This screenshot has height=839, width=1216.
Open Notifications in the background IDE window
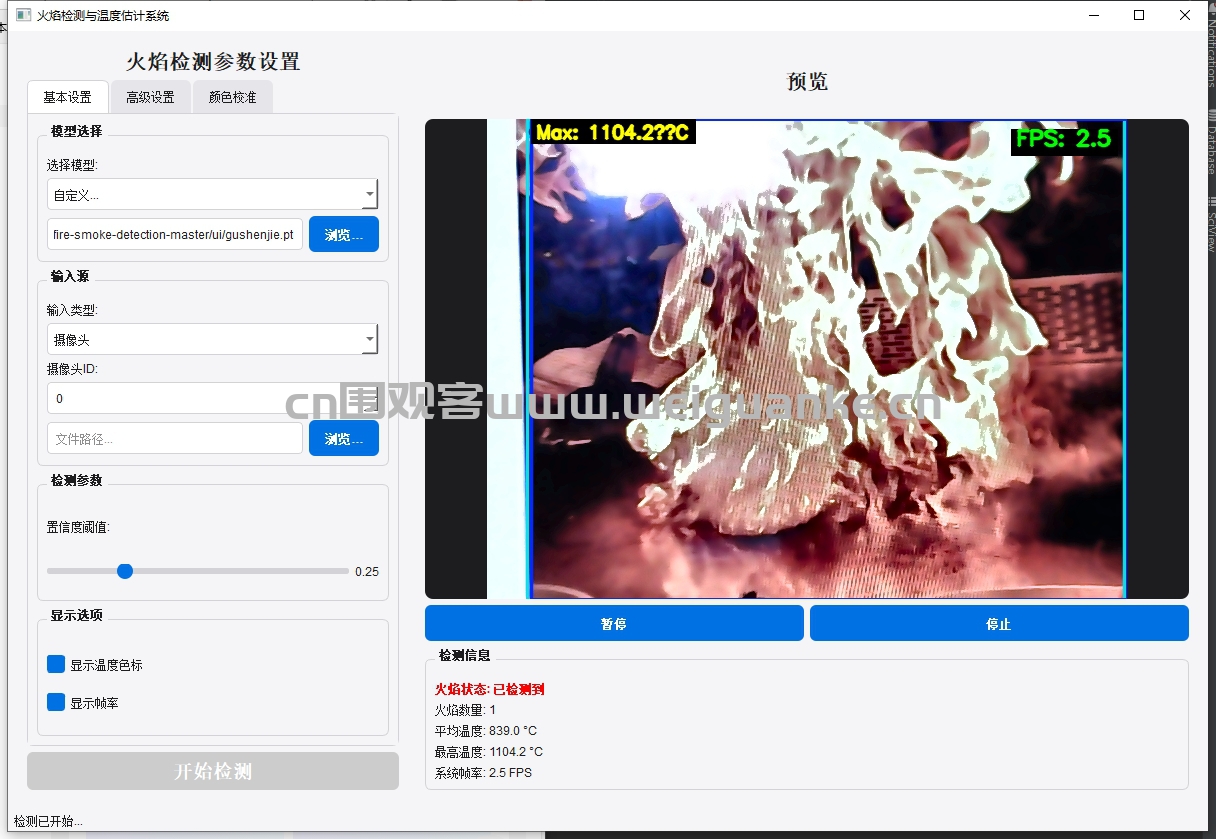tap(1211, 45)
